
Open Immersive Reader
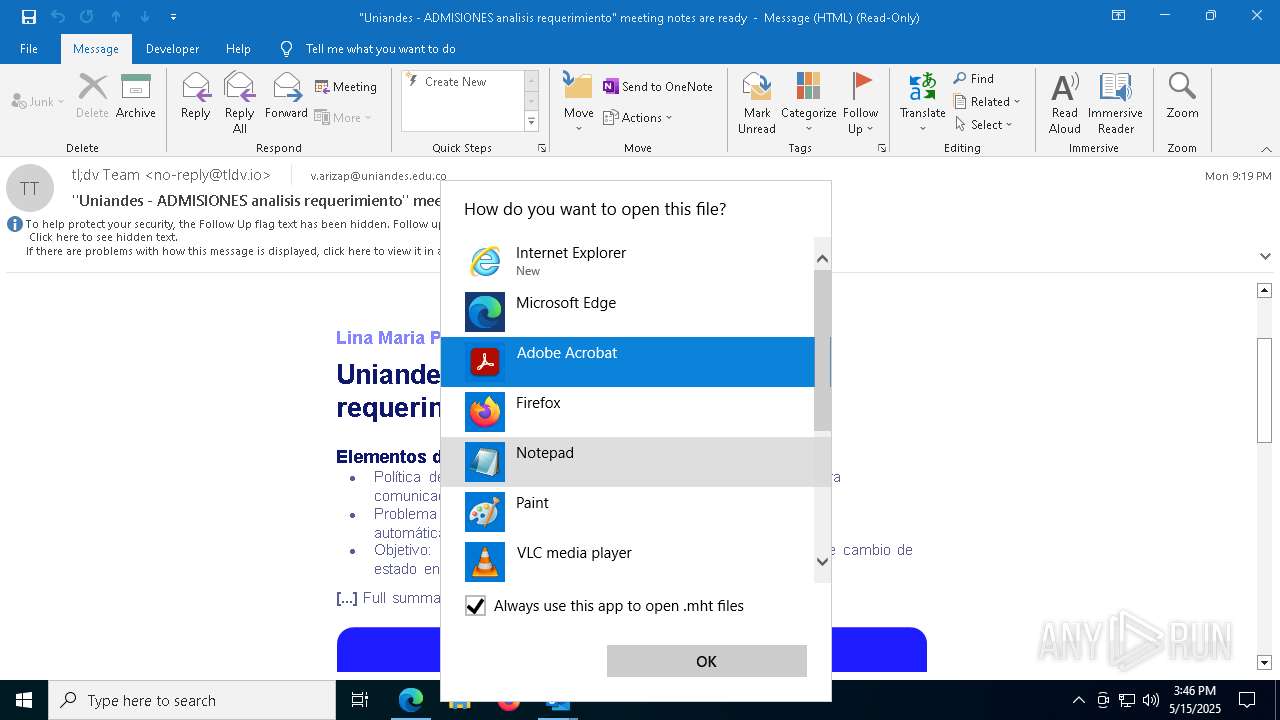(1115, 103)
